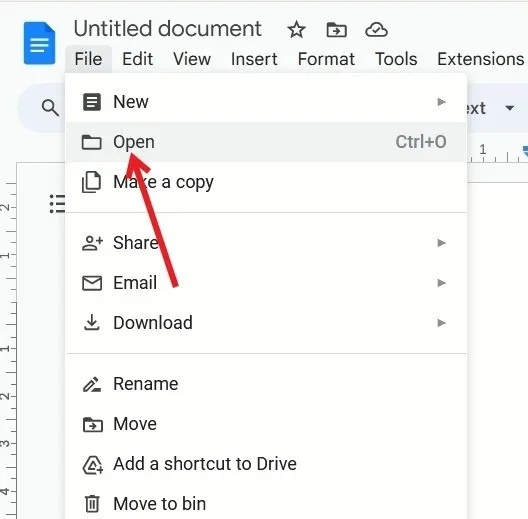Click the Drive shortcut icon
Screen dimensions: 528x519
(93, 465)
